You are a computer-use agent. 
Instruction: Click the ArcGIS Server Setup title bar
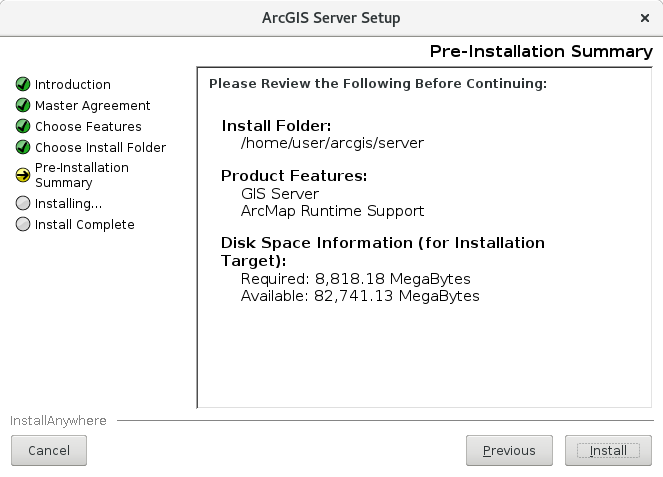[331, 18]
